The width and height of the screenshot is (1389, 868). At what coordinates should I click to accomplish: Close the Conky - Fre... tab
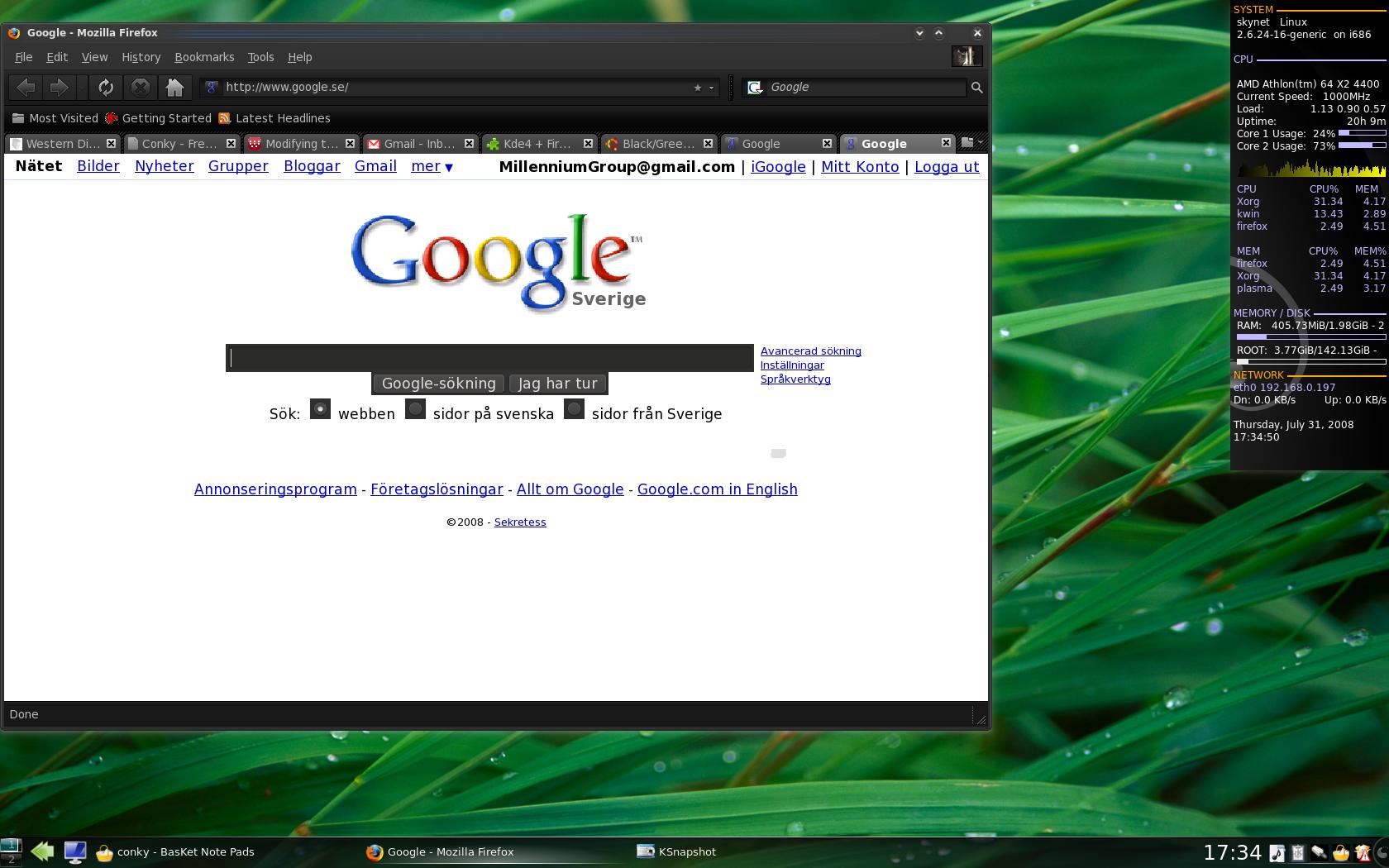(x=231, y=143)
